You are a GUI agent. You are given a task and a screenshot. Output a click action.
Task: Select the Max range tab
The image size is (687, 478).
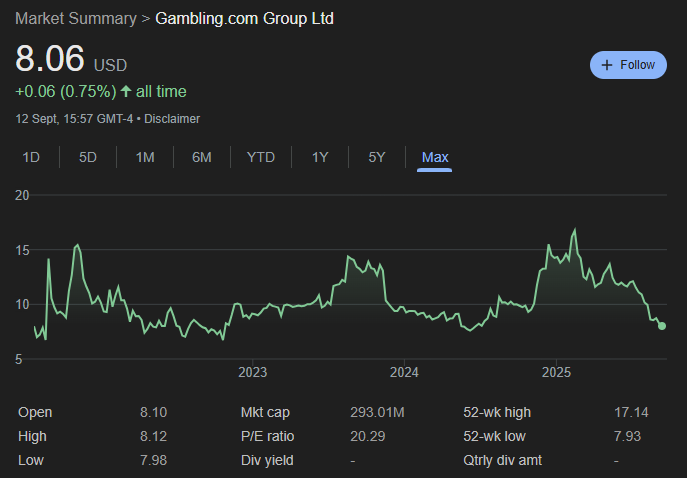[x=435, y=157]
